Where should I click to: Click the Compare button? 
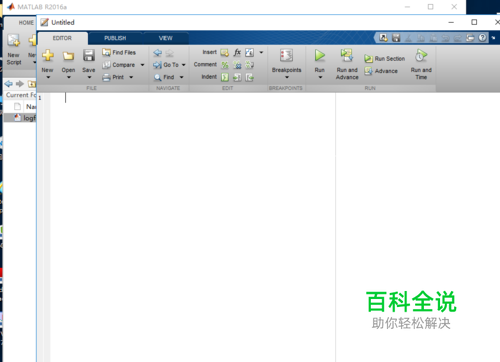pyautogui.click(x=119, y=65)
